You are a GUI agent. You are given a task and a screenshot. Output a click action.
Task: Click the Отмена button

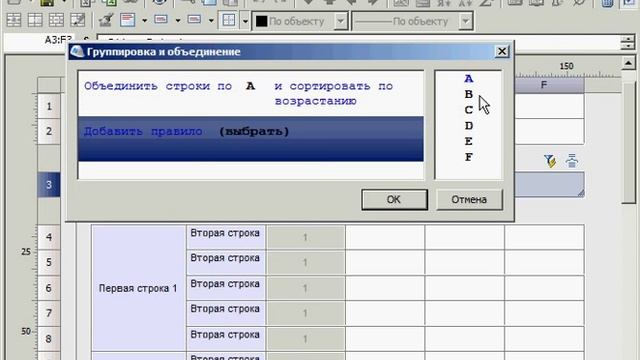pos(469,200)
